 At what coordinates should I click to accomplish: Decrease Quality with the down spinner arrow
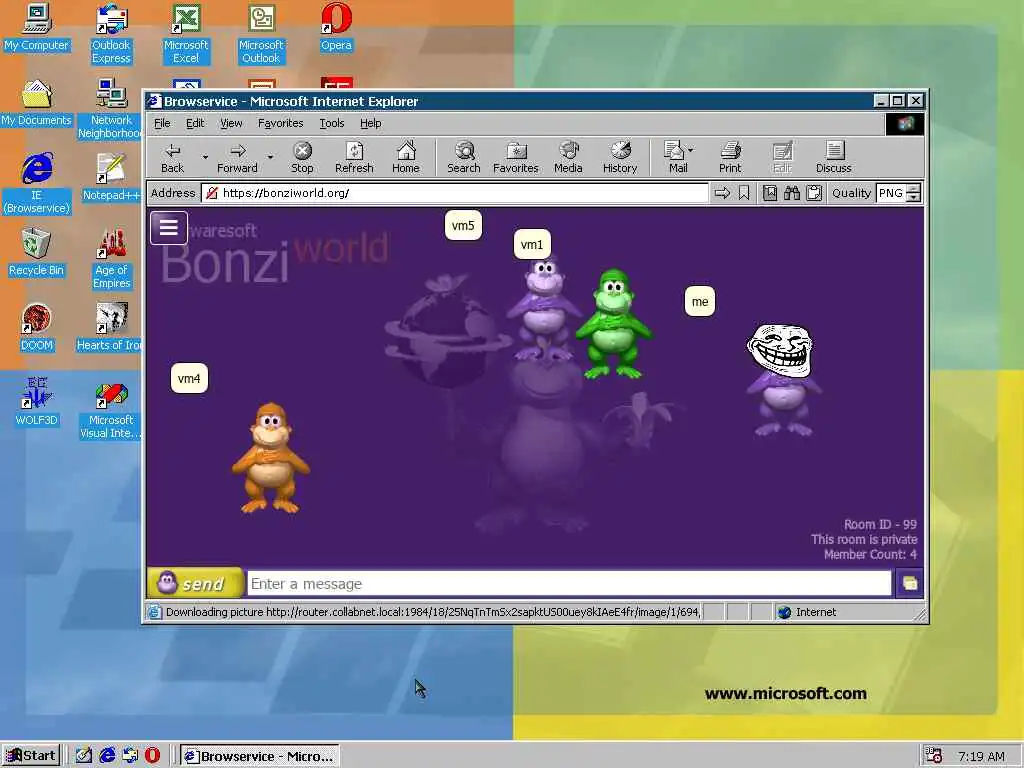[x=914, y=198]
